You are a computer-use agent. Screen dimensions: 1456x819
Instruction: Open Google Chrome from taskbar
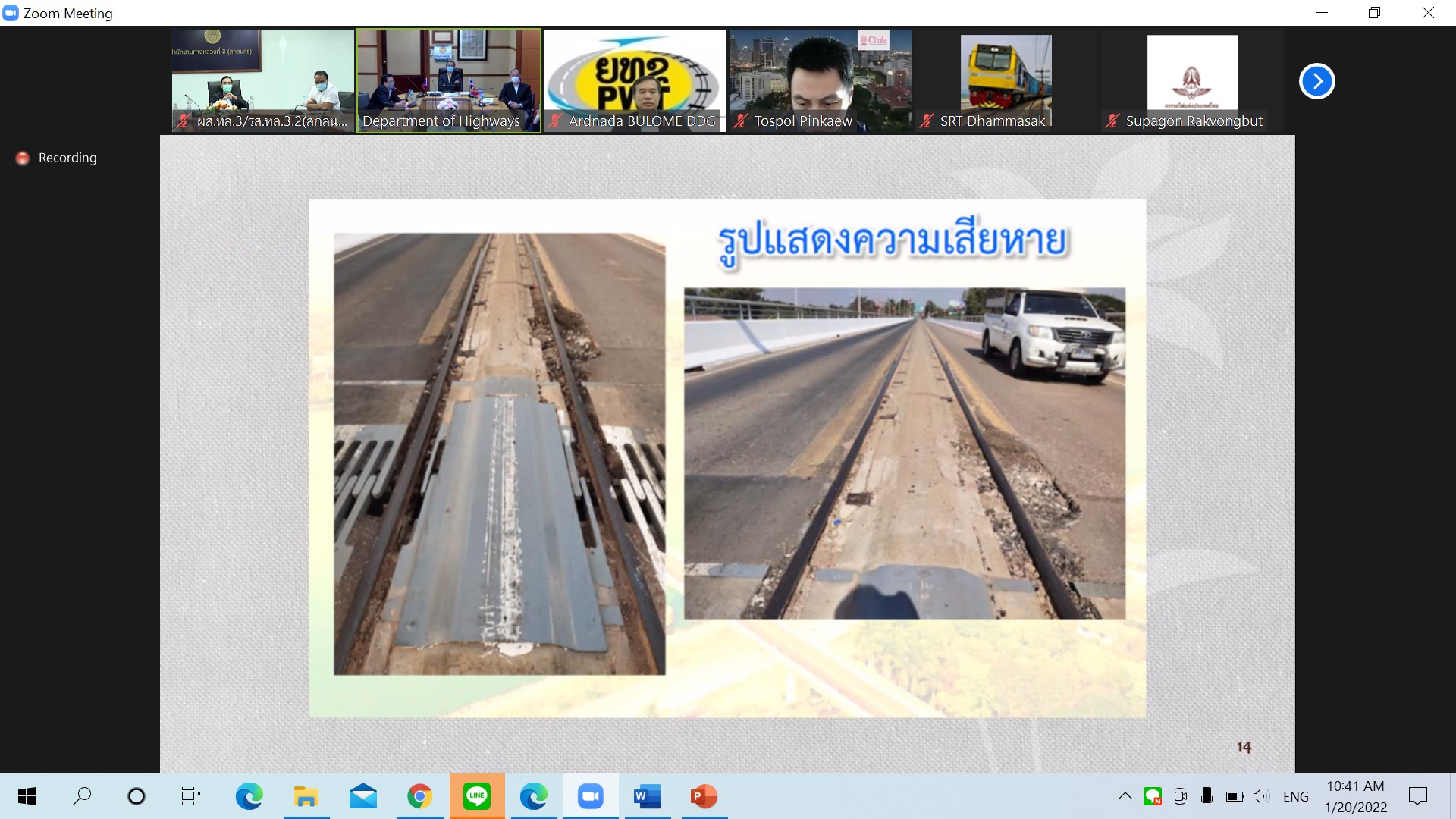pos(419,796)
